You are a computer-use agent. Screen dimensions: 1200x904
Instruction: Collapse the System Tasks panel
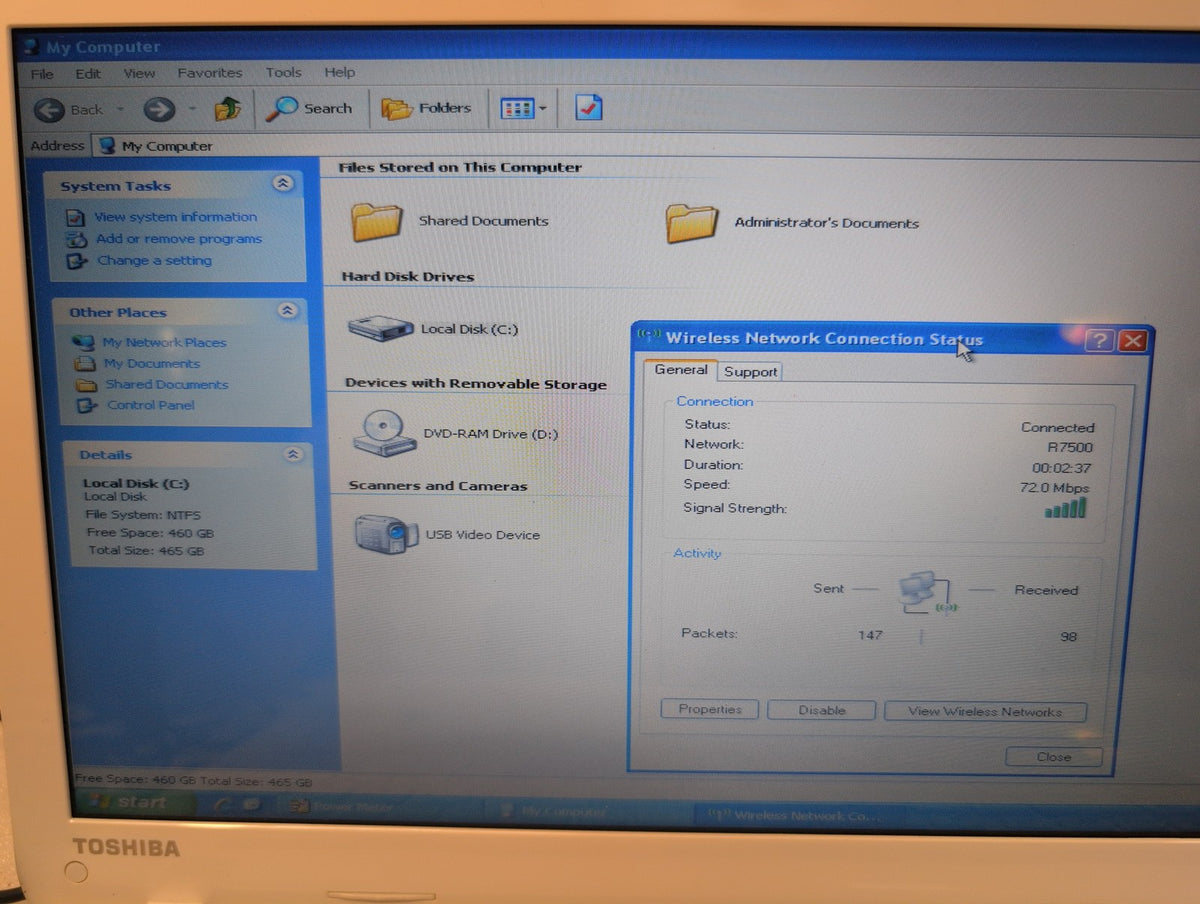pyautogui.click(x=283, y=183)
